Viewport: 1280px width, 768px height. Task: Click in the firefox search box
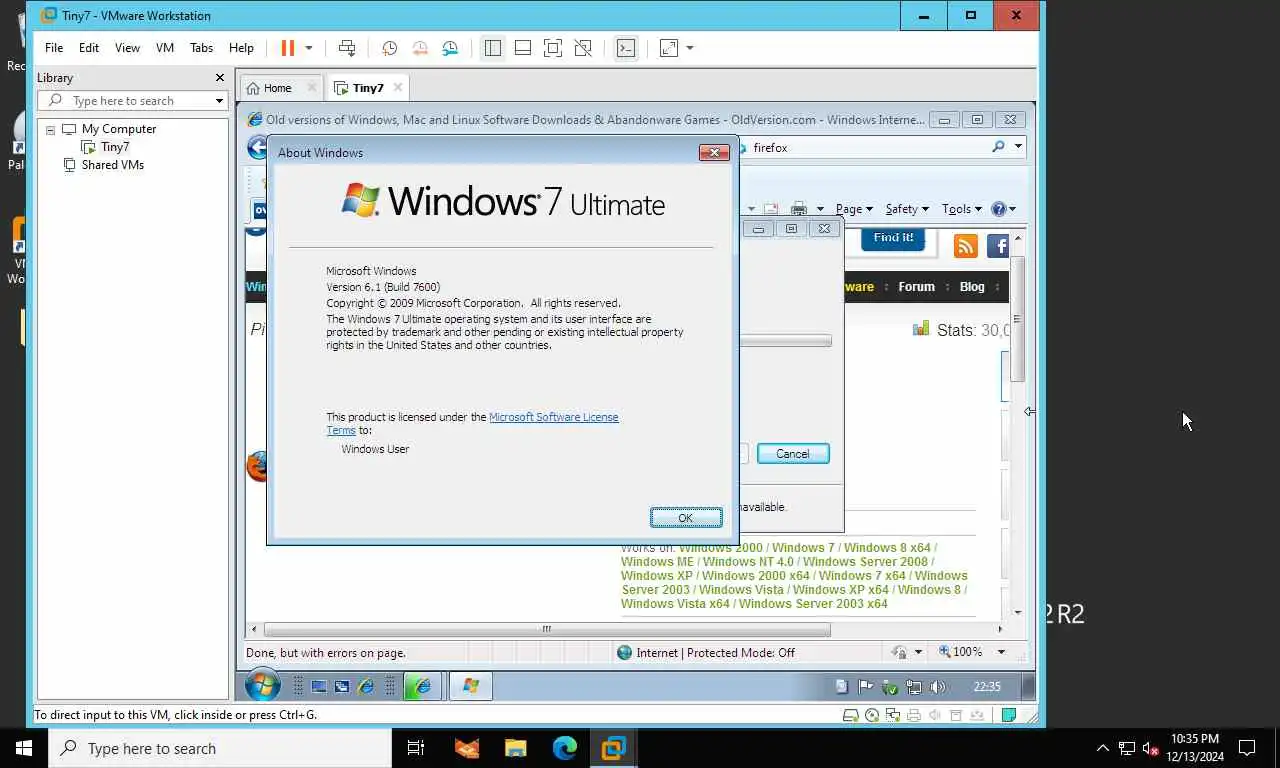coord(865,147)
